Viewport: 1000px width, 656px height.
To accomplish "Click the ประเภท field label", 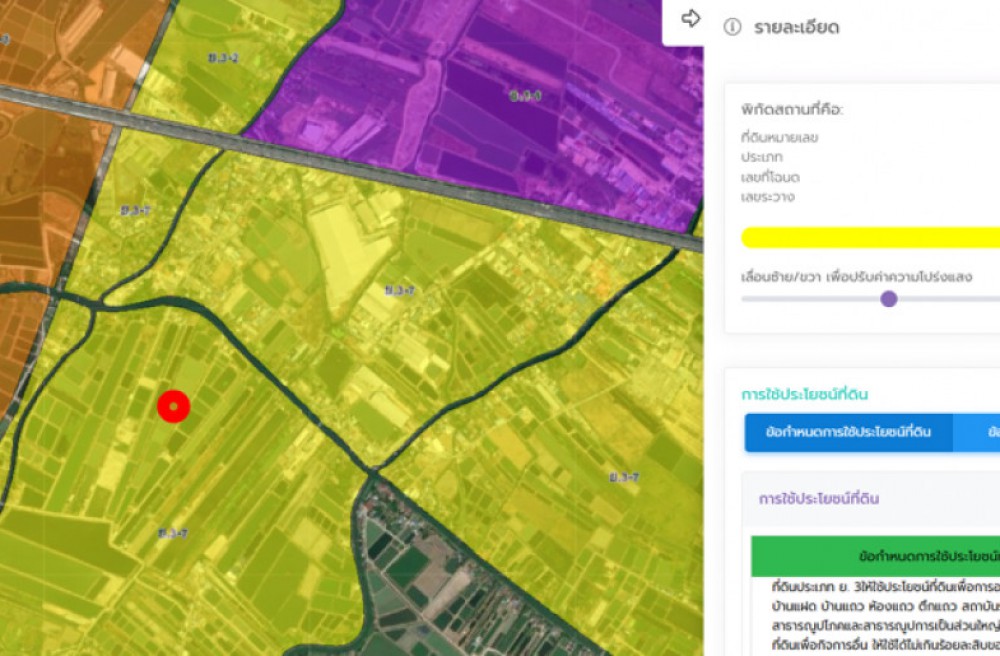I will point(761,157).
